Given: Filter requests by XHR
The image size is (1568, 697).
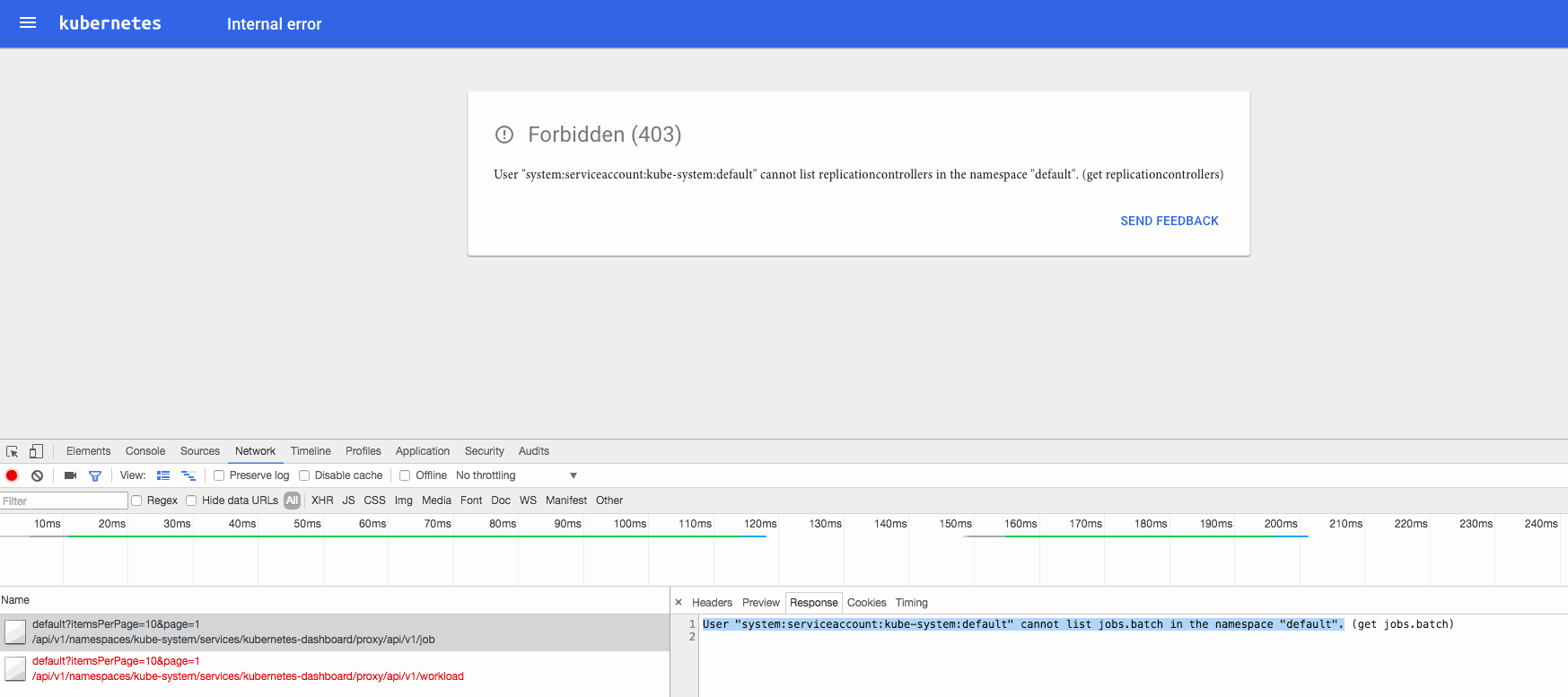Looking at the screenshot, I should pos(322,501).
